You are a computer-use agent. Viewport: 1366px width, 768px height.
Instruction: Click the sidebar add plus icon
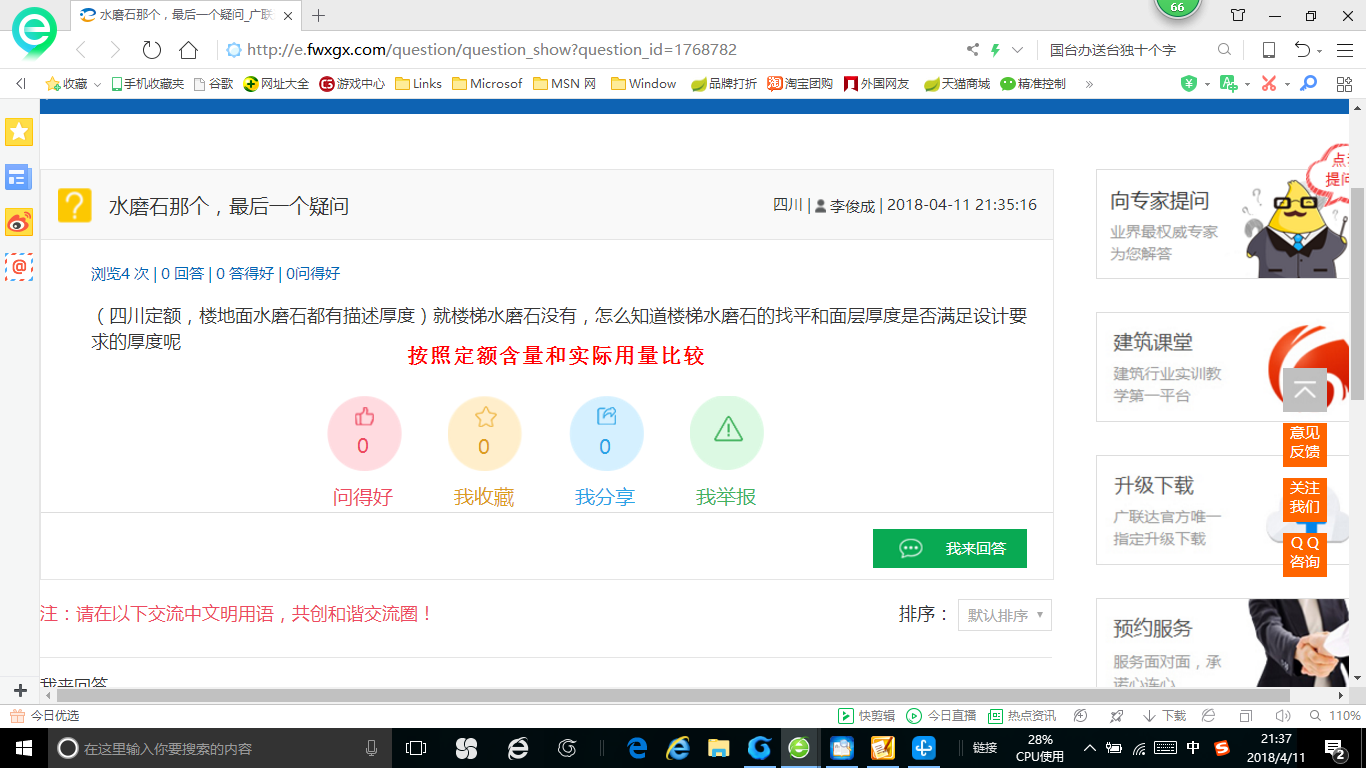tap(20, 690)
